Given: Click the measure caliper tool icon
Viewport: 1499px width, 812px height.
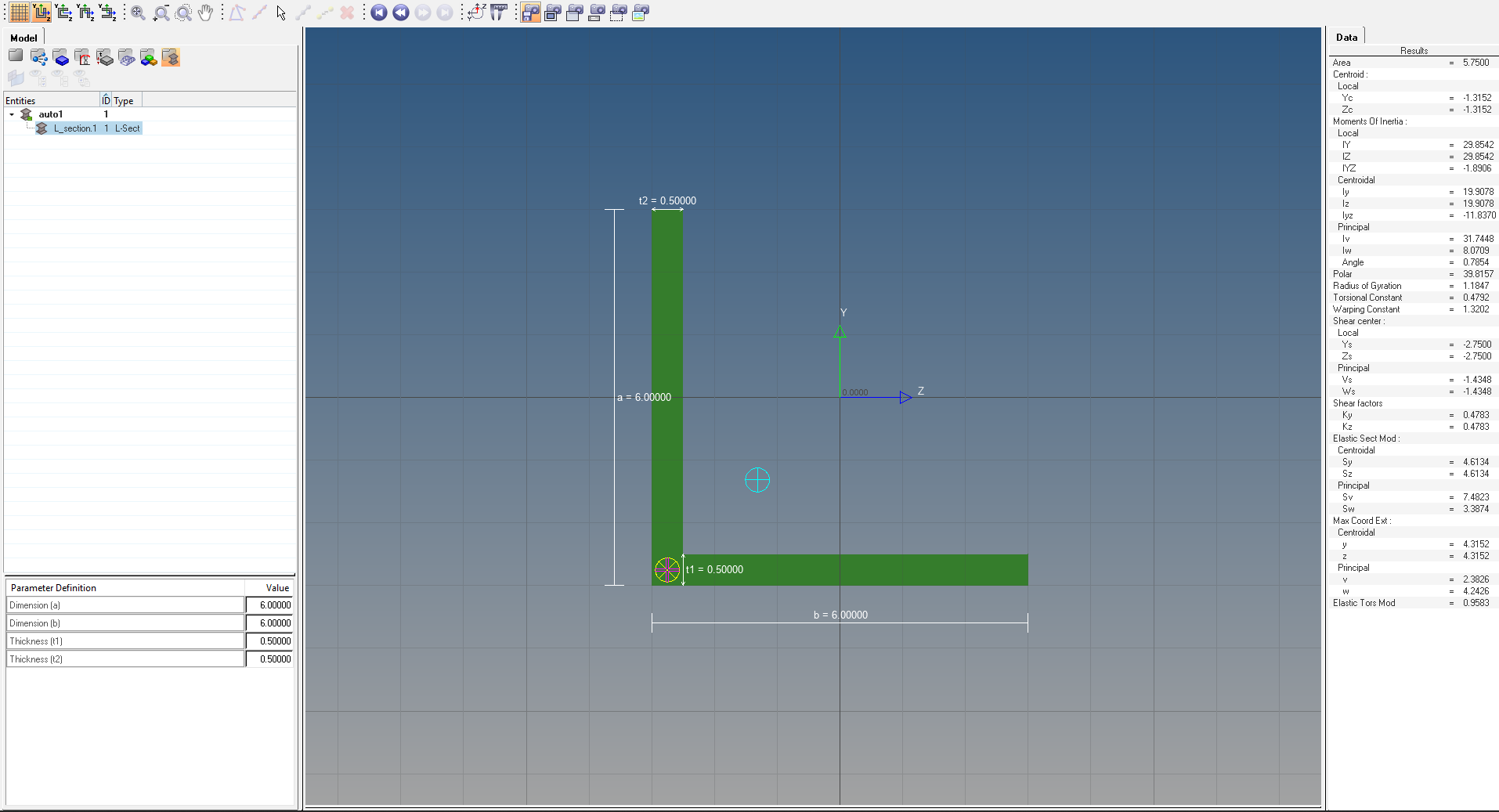Looking at the screenshot, I should [498, 13].
